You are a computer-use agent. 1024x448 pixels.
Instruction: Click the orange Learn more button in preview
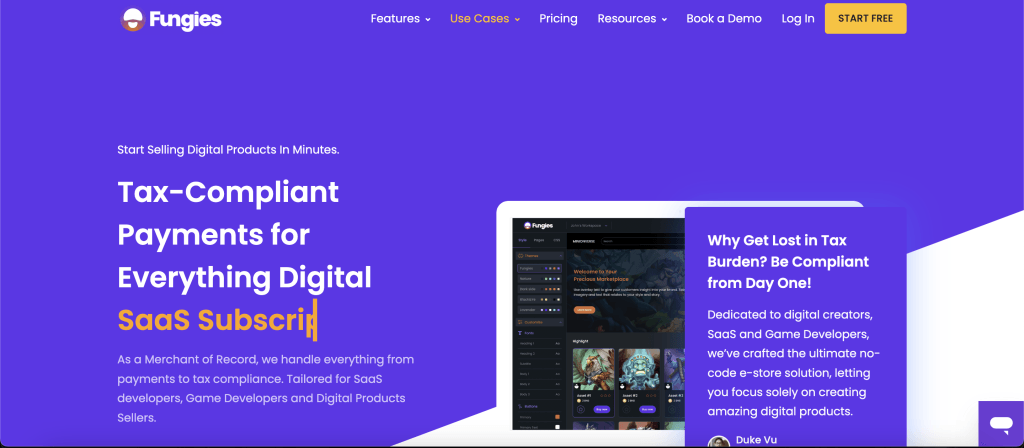point(584,310)
